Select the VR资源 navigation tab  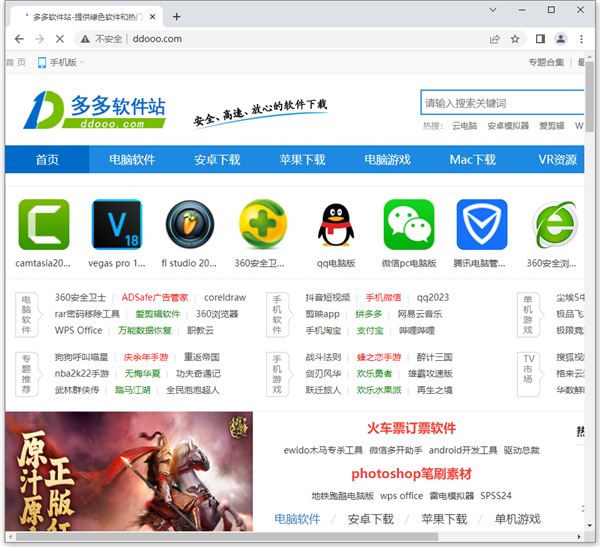558,159
